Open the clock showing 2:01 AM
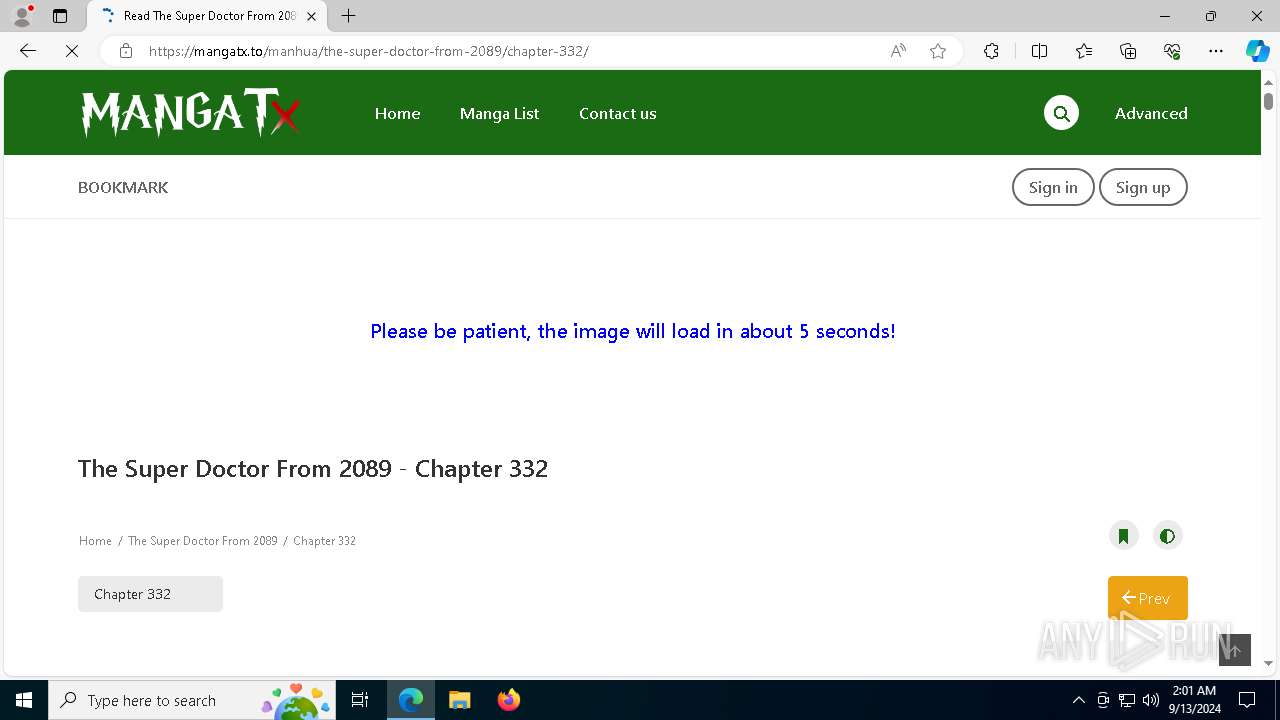The image size is (1280, 720). [1194, 700]
